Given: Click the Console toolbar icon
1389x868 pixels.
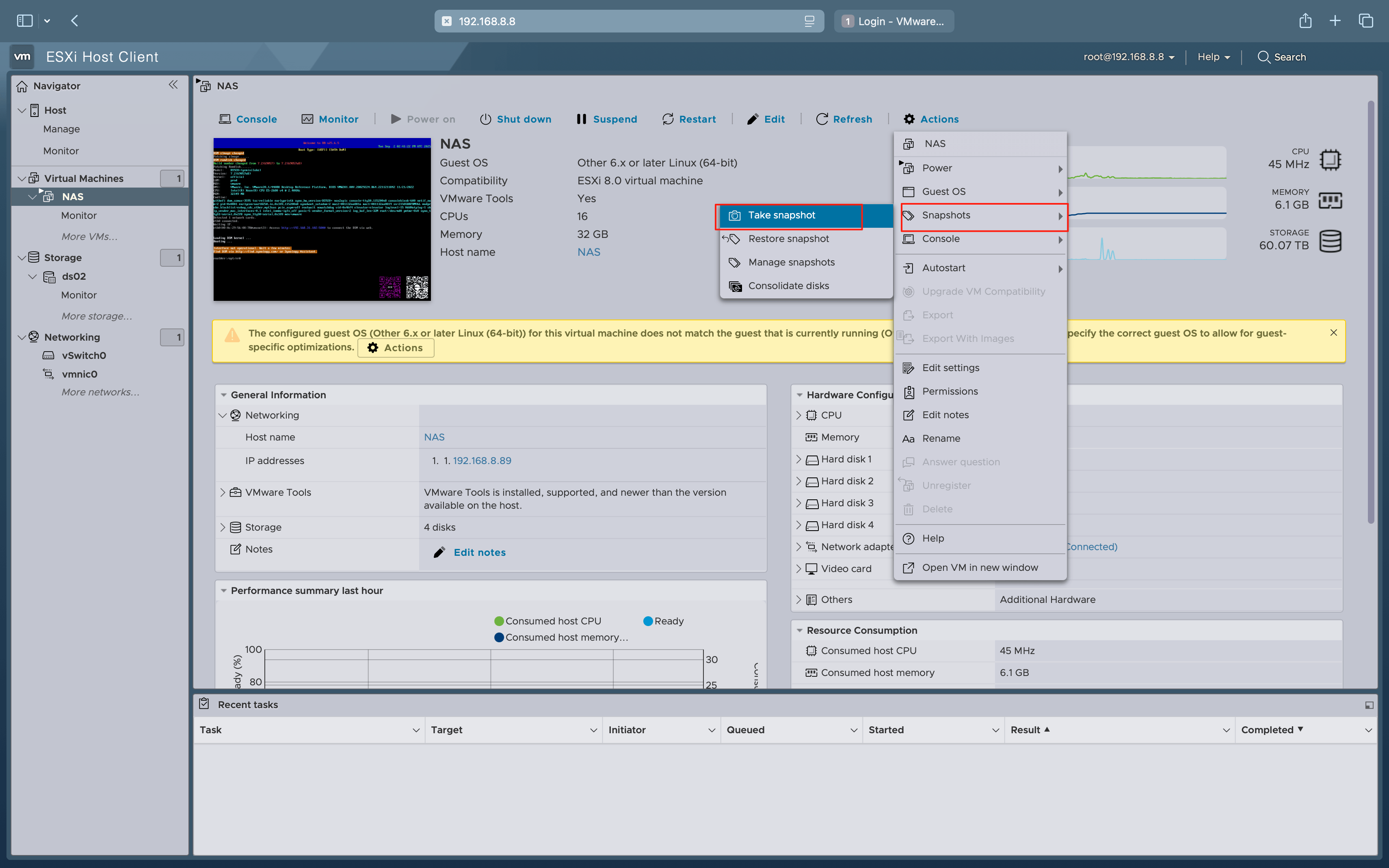Looking at the screenshot, I should click(x=225, y=119).
